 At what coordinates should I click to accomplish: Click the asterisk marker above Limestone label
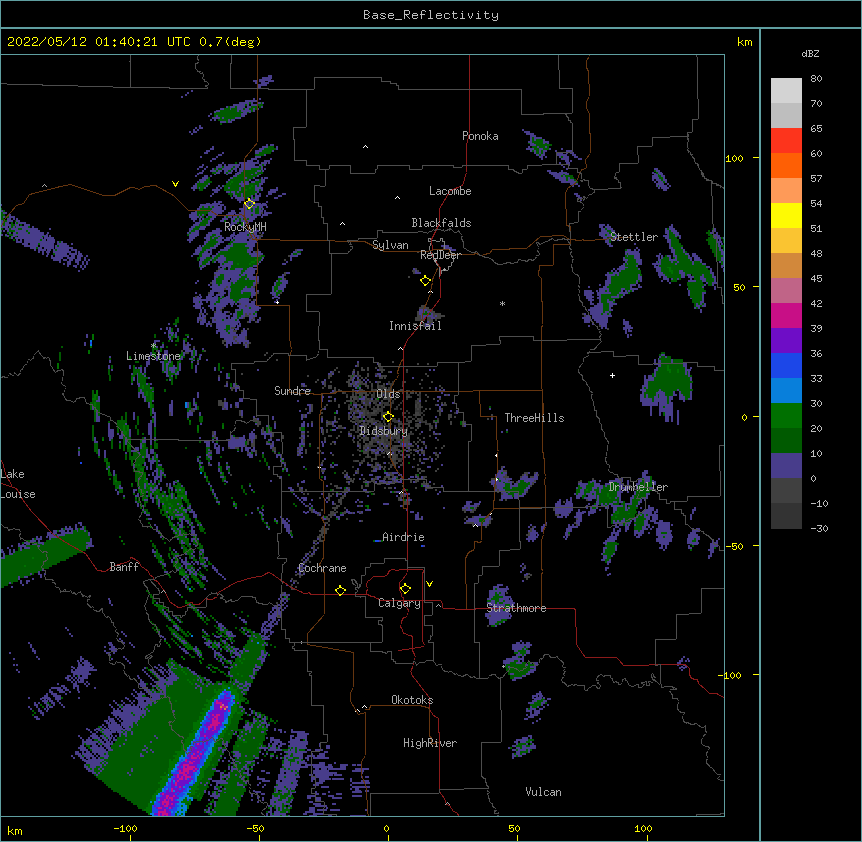pos(153,346)
